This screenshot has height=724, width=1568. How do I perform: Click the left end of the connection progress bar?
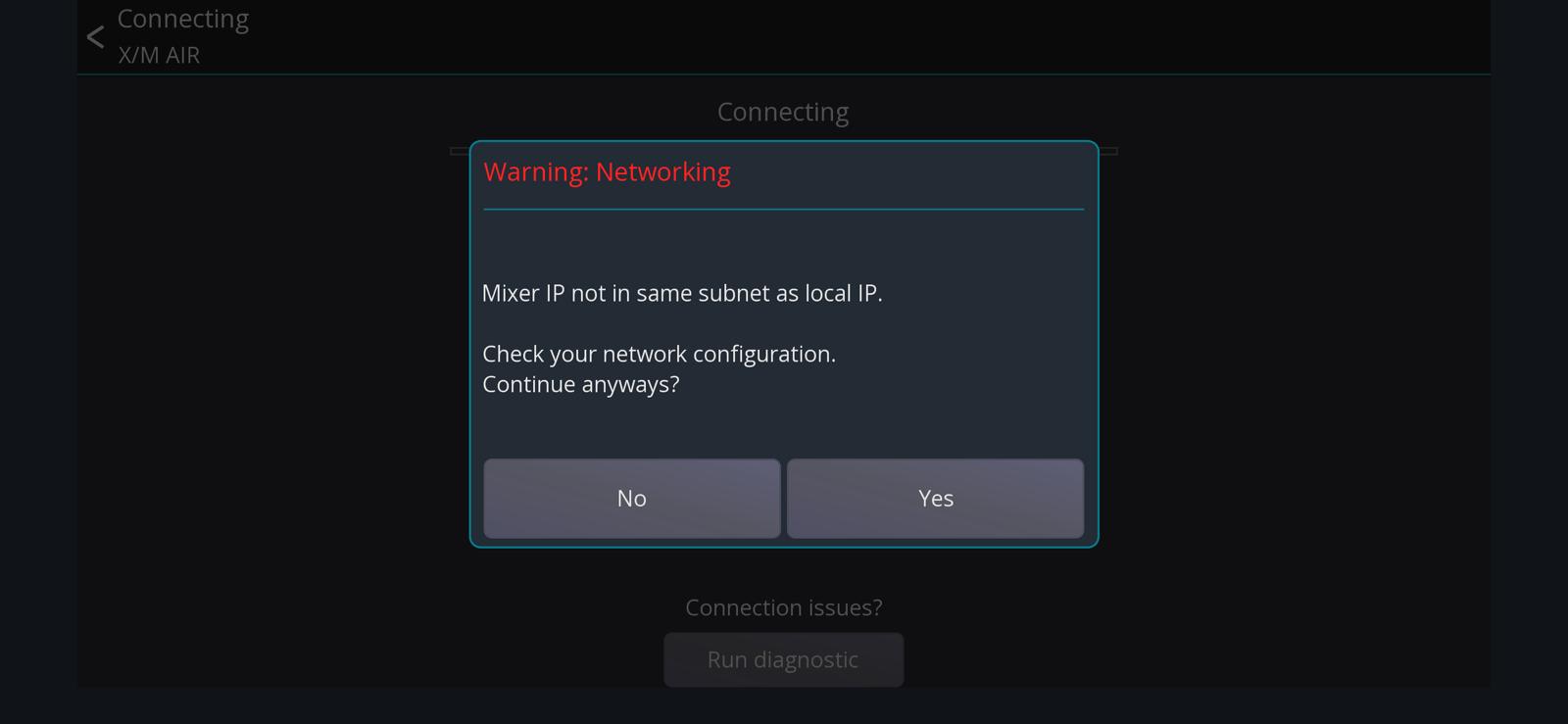[x=460, y=151]
